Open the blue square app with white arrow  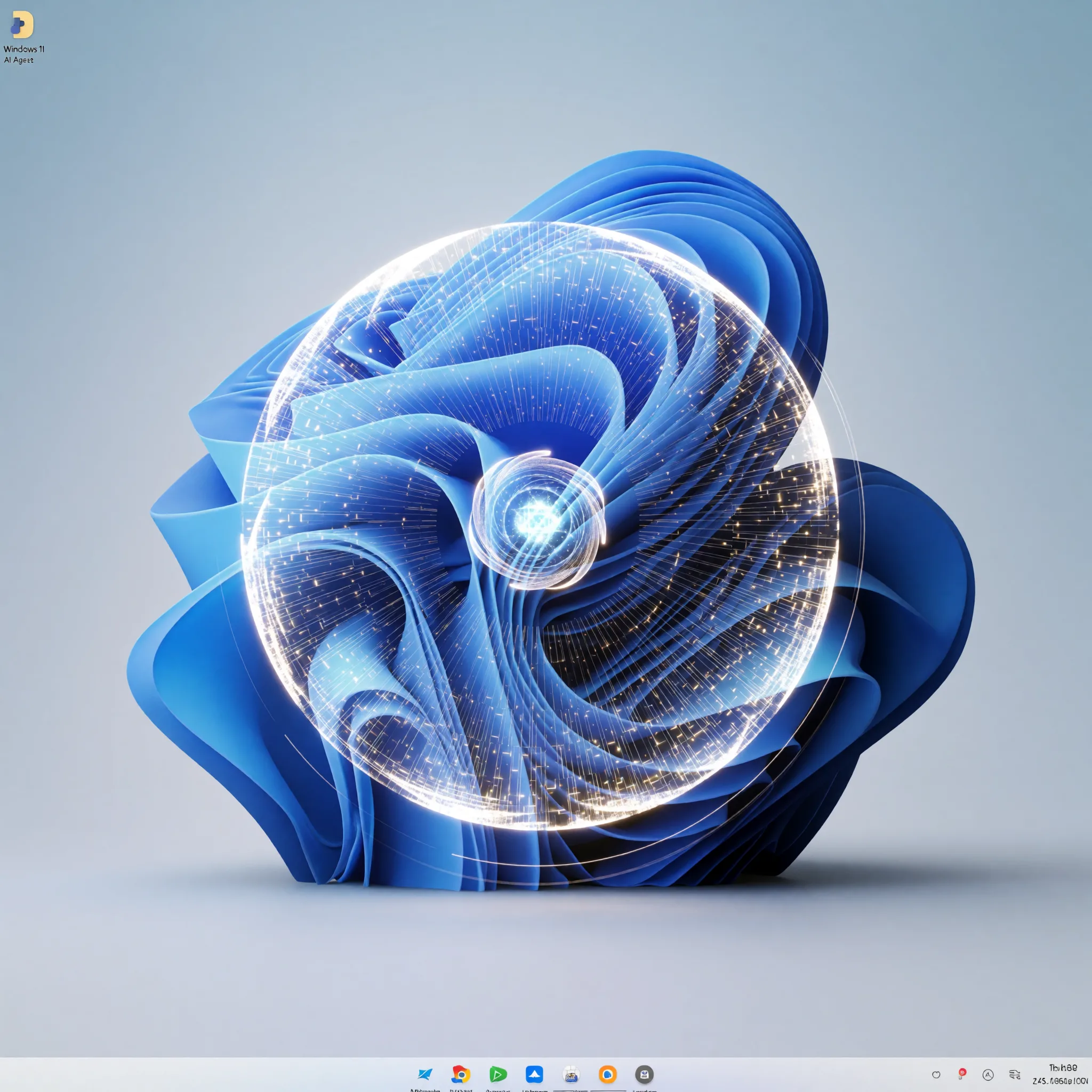[x=534, y=1074]
